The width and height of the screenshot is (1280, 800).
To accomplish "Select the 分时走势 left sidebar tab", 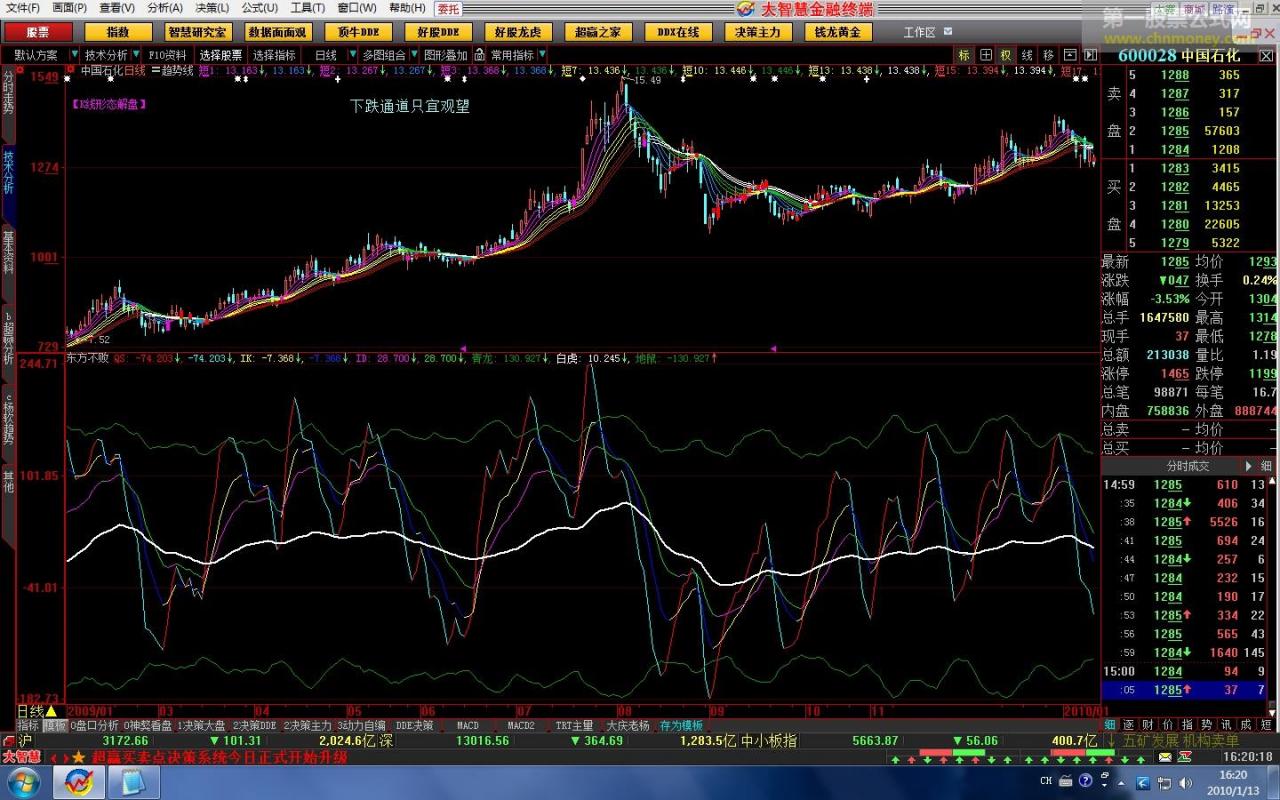I will click(x=8, y=95).
